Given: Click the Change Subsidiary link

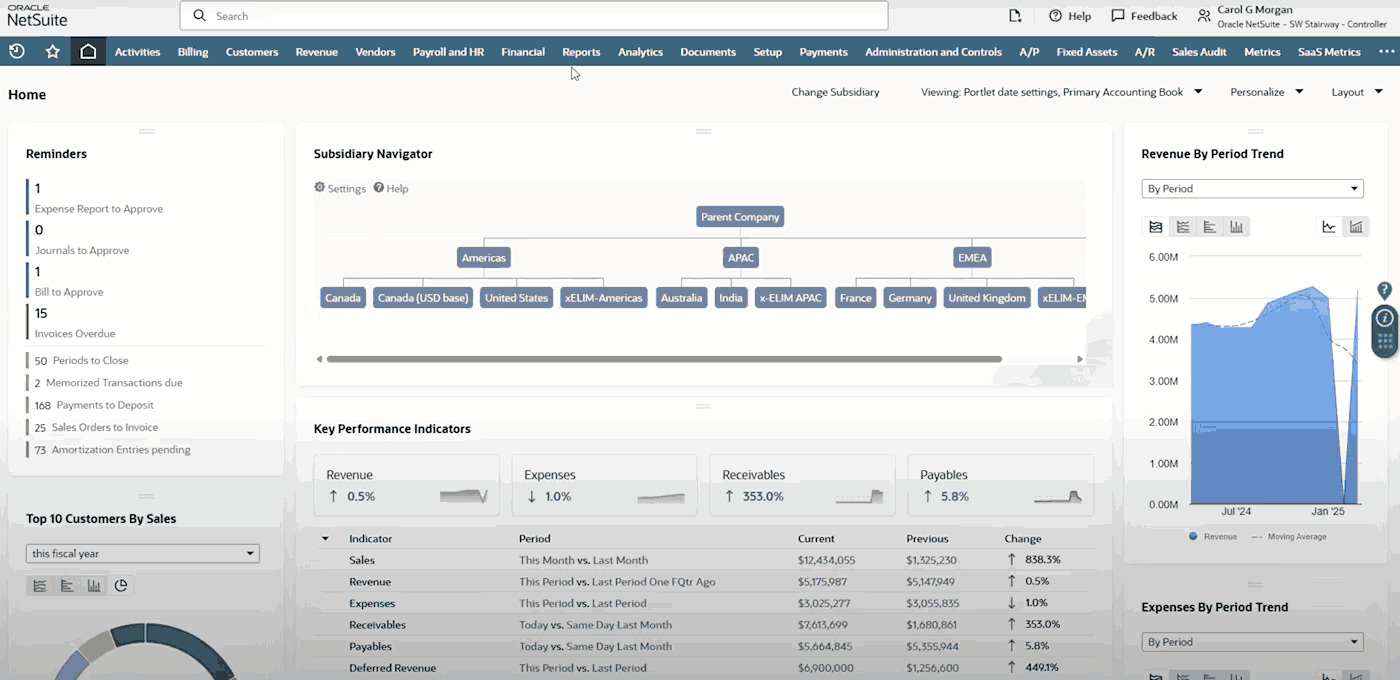Looking at the screenshot, I should (835, 92).
